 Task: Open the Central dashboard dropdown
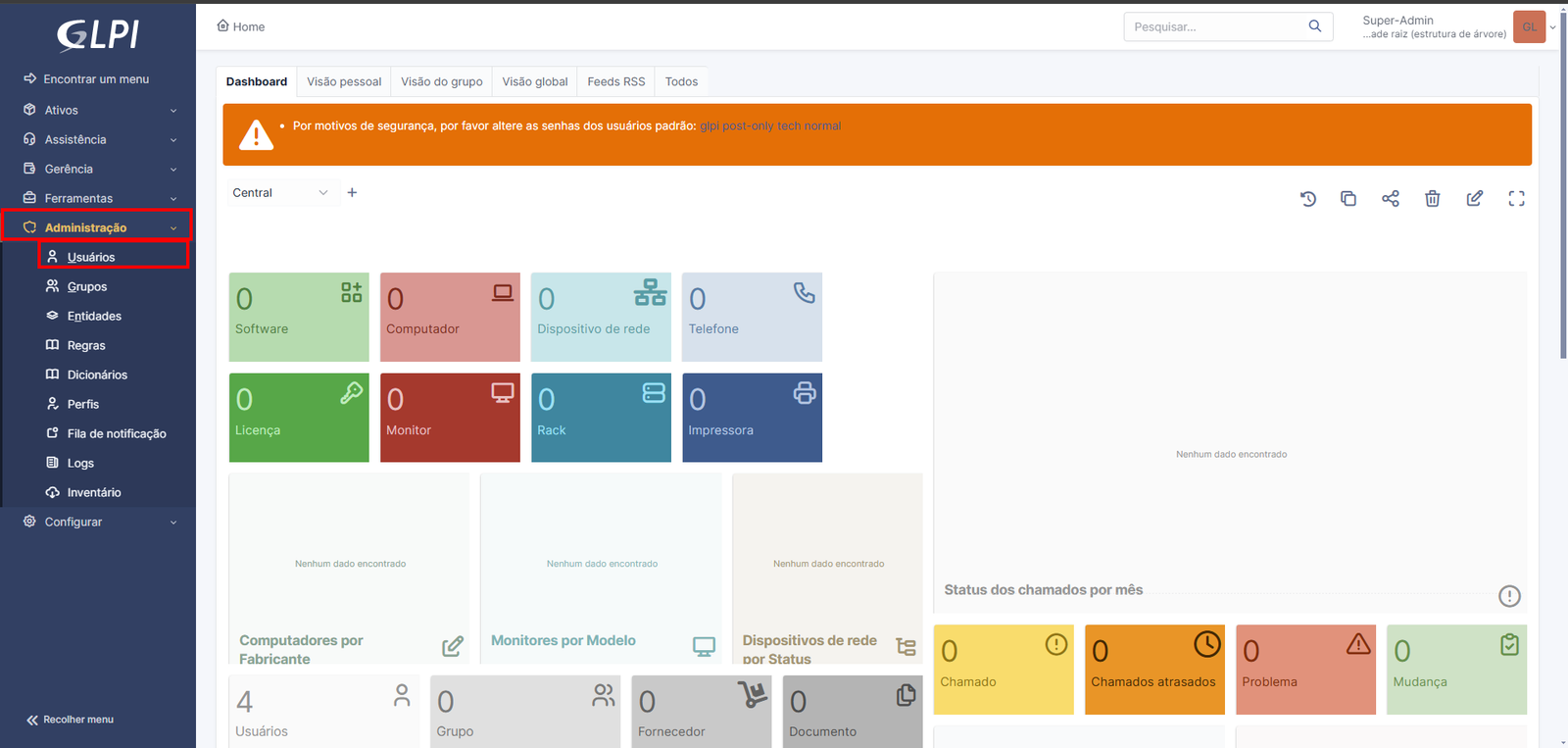click(279, 193)
